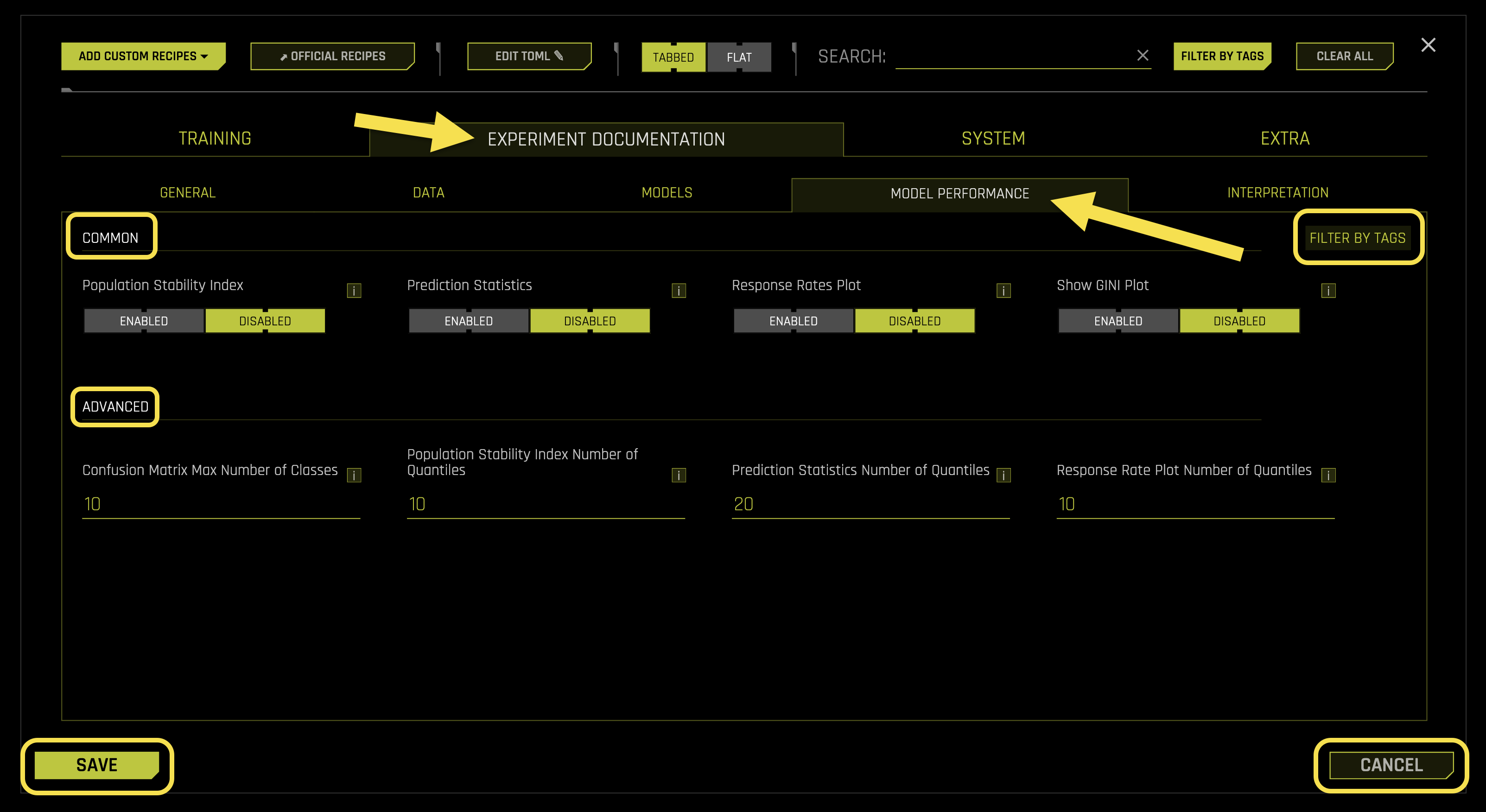
Task: Switch to the Interpretation tab
Action: pyautogui.click(x=1276, y=192)
